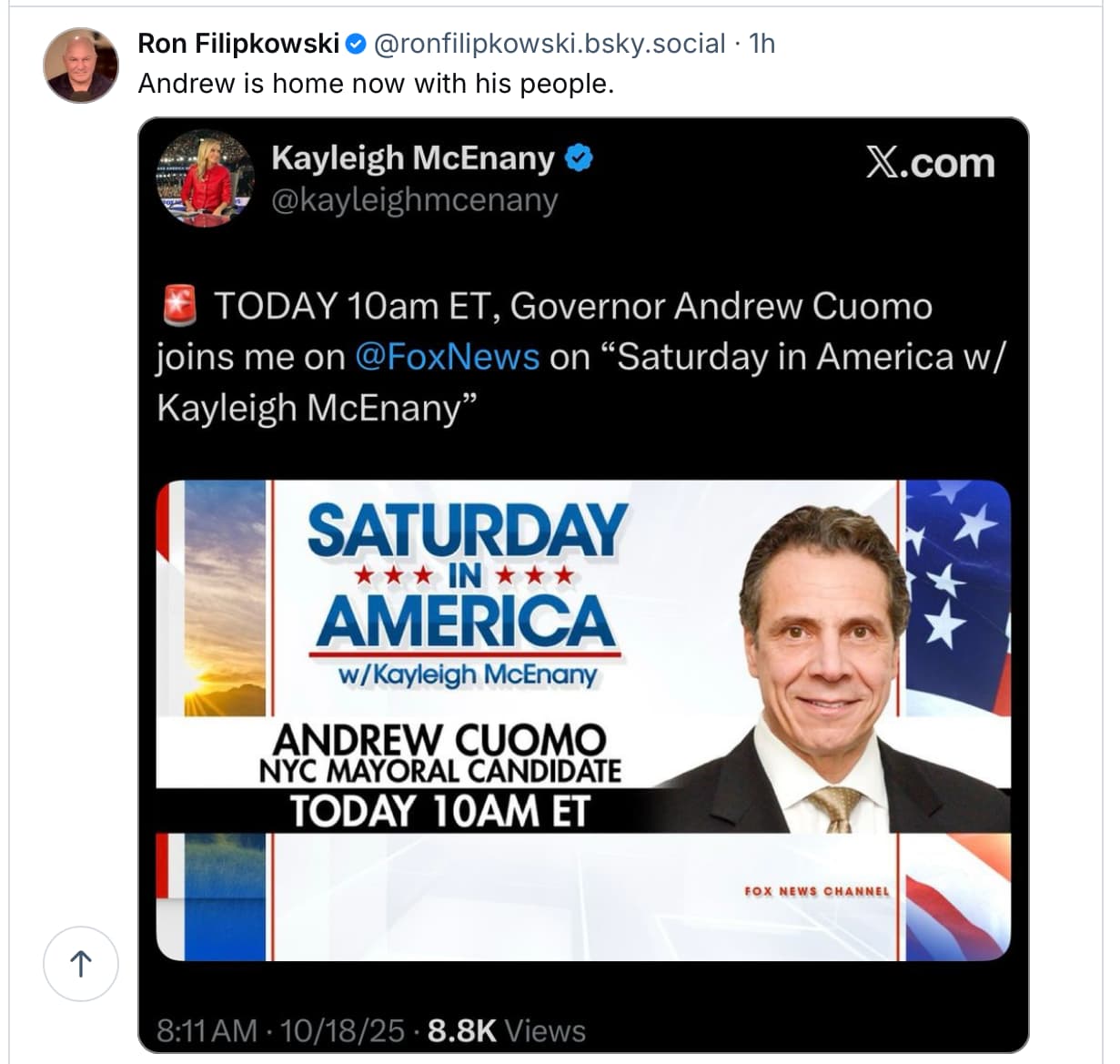1120x1064 pixels.
Task: Click Ron Filipkowski's blue verified badge
Action: pos(357,43)
